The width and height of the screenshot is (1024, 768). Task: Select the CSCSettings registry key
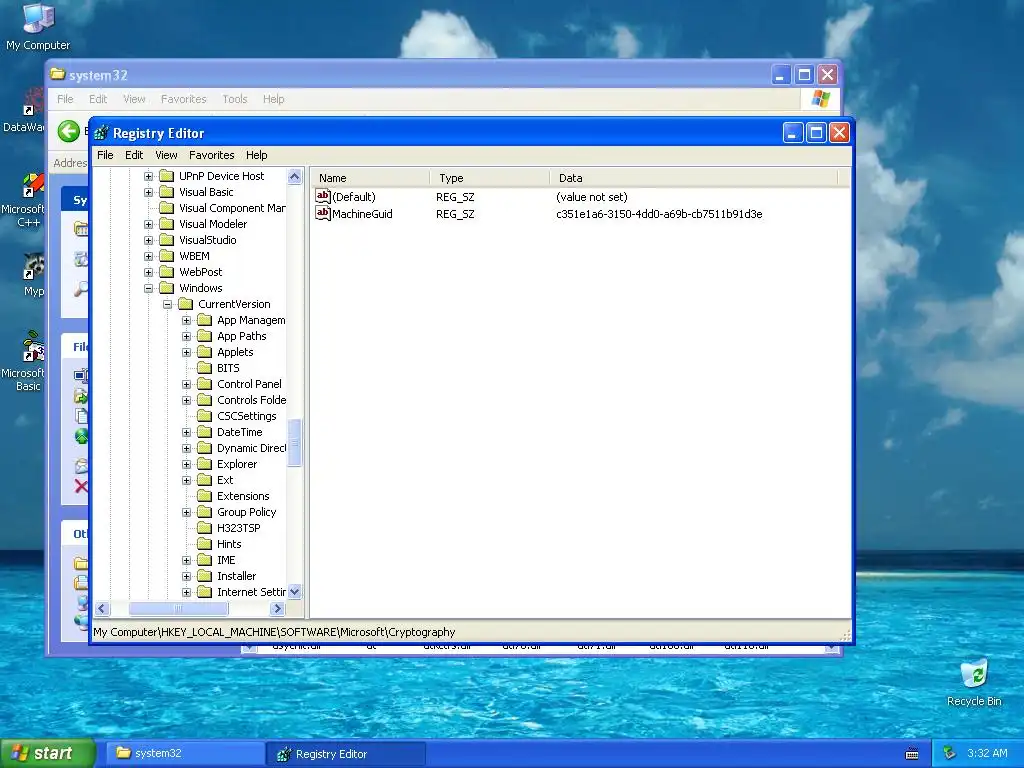point(247,416)
